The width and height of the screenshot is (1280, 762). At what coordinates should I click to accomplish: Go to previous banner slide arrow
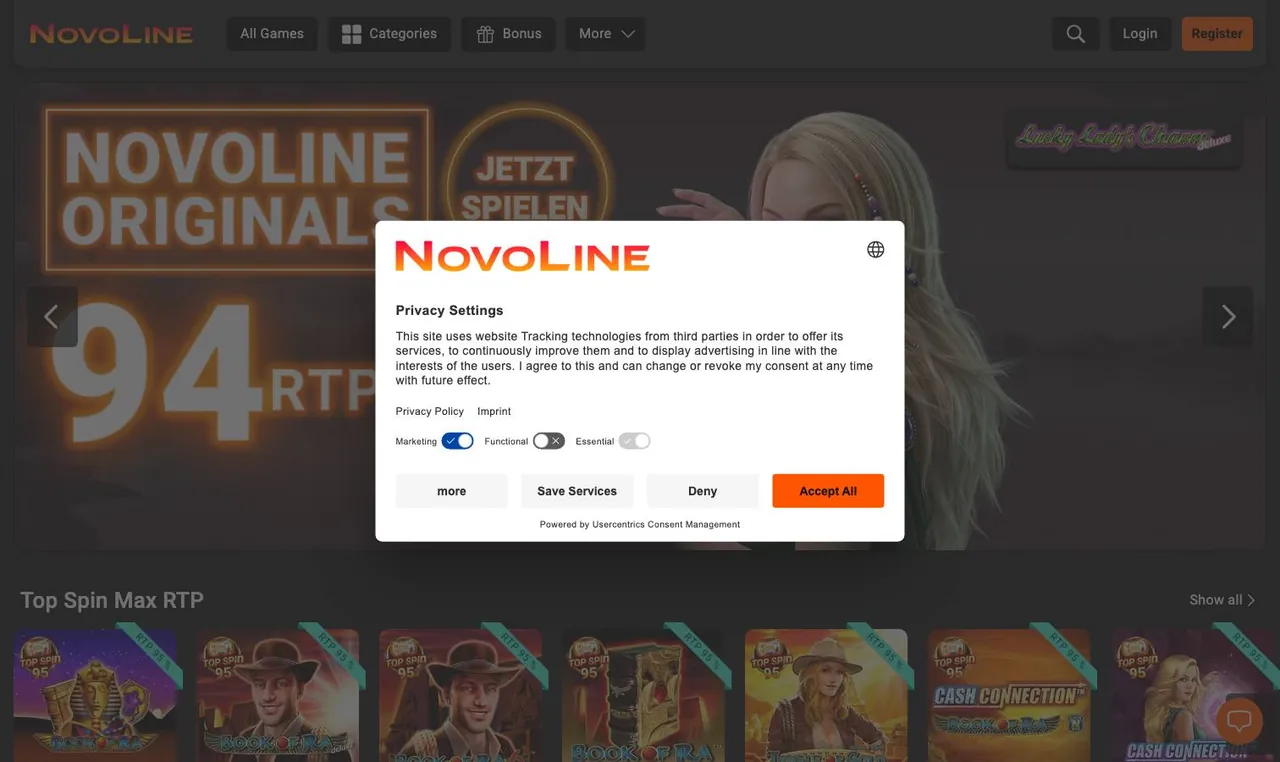point(52,317)
